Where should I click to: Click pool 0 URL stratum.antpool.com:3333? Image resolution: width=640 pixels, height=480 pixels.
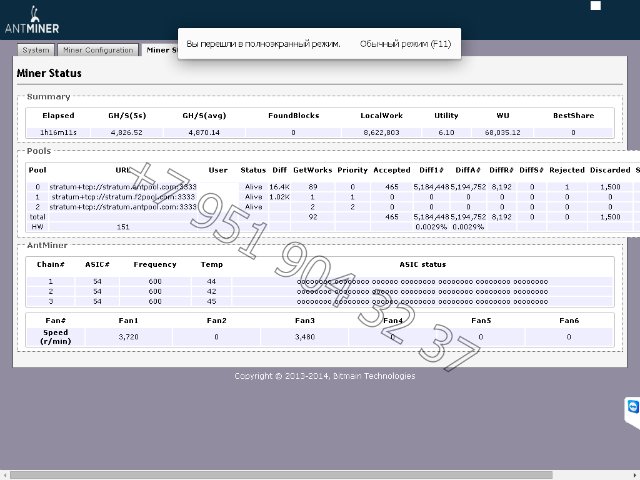click(x=123, y=187)
